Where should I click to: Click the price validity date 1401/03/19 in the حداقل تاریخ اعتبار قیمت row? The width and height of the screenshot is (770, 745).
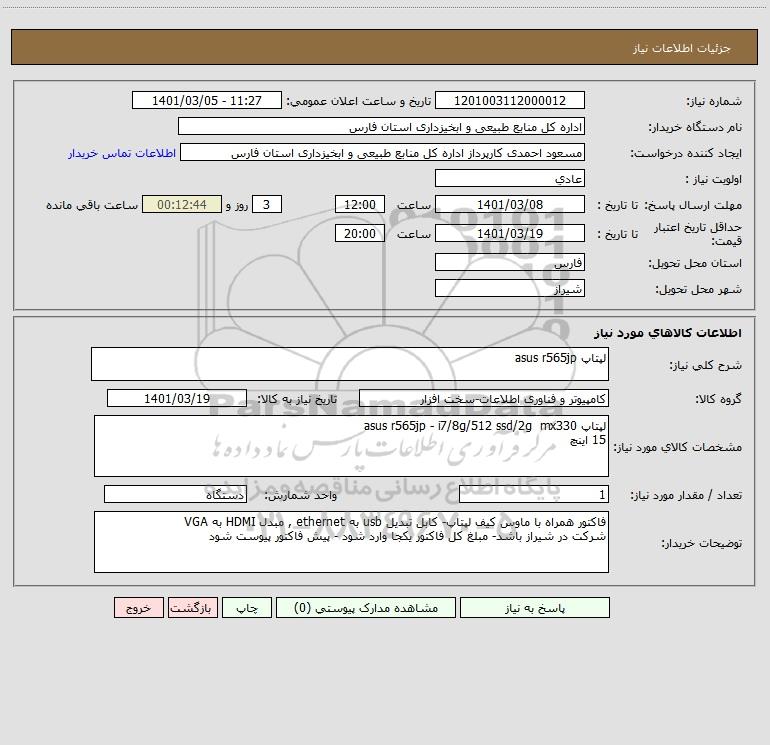510,233
